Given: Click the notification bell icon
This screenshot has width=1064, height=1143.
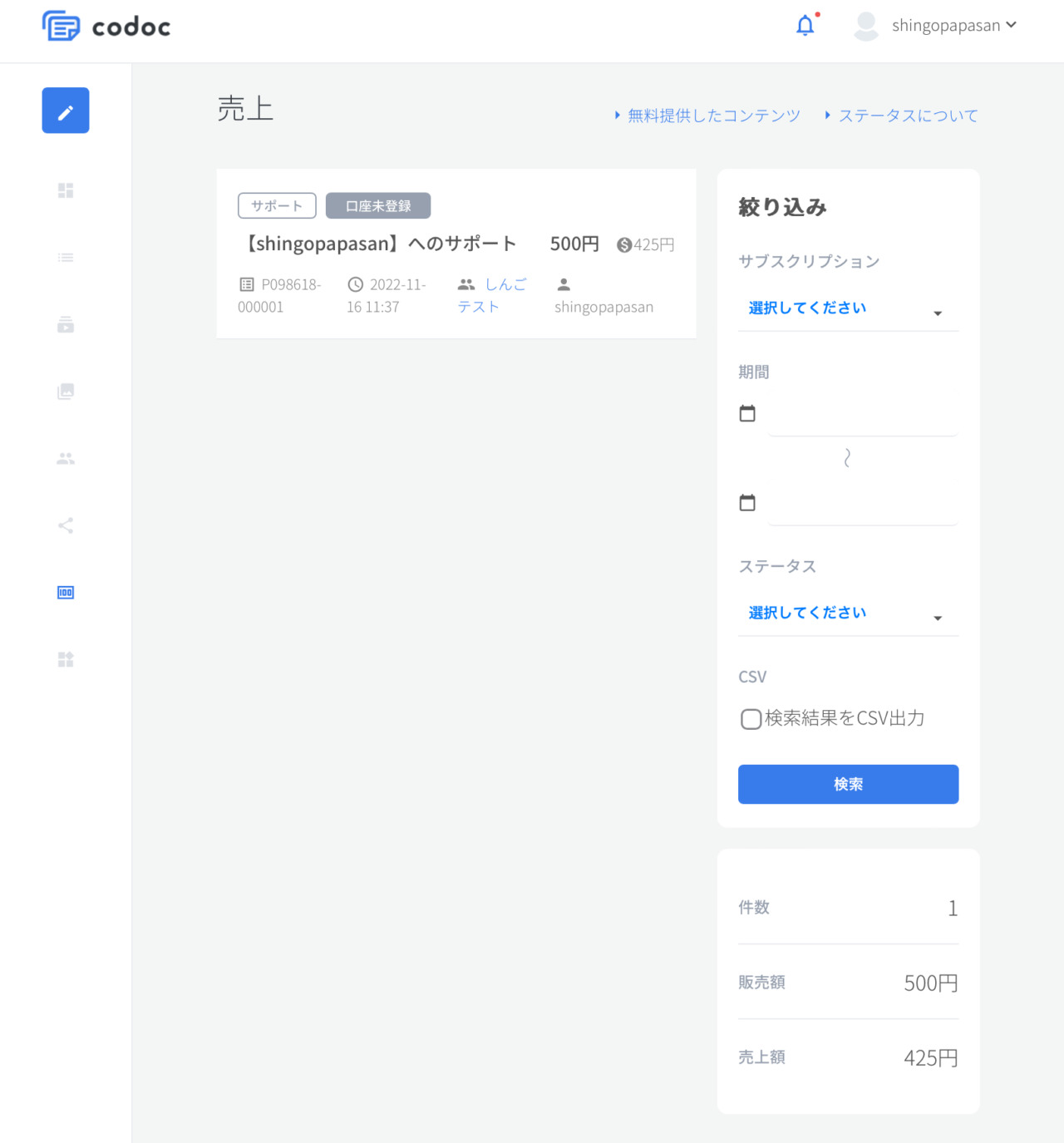Looking at the screenshot, I should tap(805, 25).
